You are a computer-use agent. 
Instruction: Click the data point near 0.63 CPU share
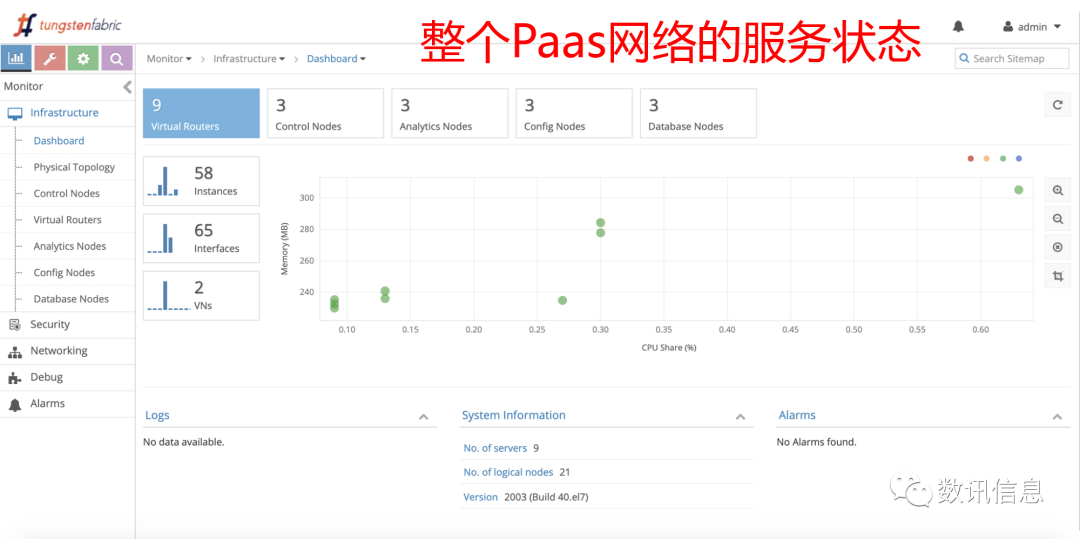click(x=1019, y=190)
